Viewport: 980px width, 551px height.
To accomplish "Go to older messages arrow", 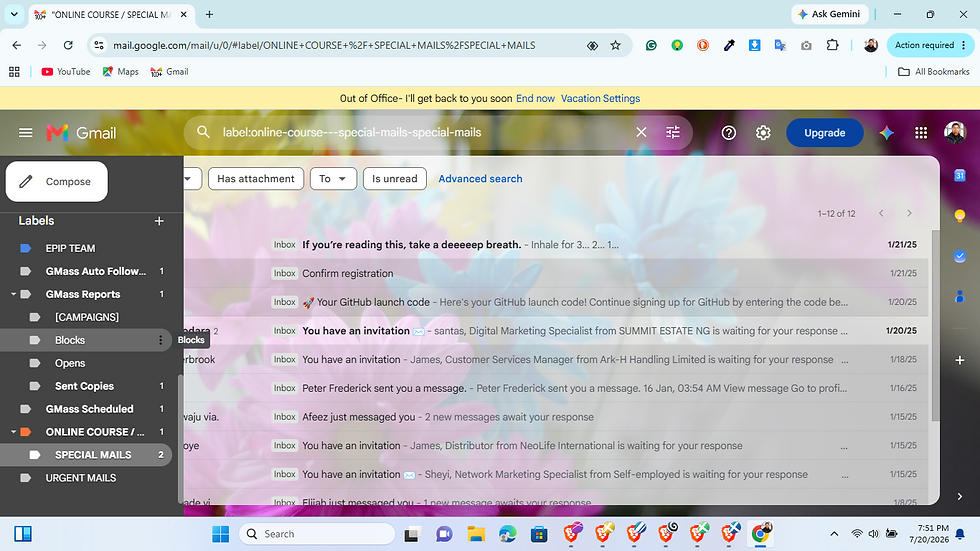I will click(909, 214).
